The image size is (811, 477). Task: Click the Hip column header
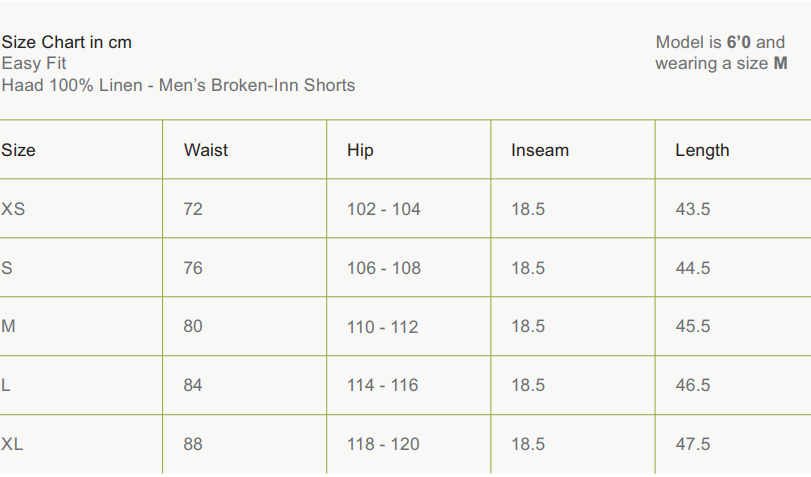360,150
